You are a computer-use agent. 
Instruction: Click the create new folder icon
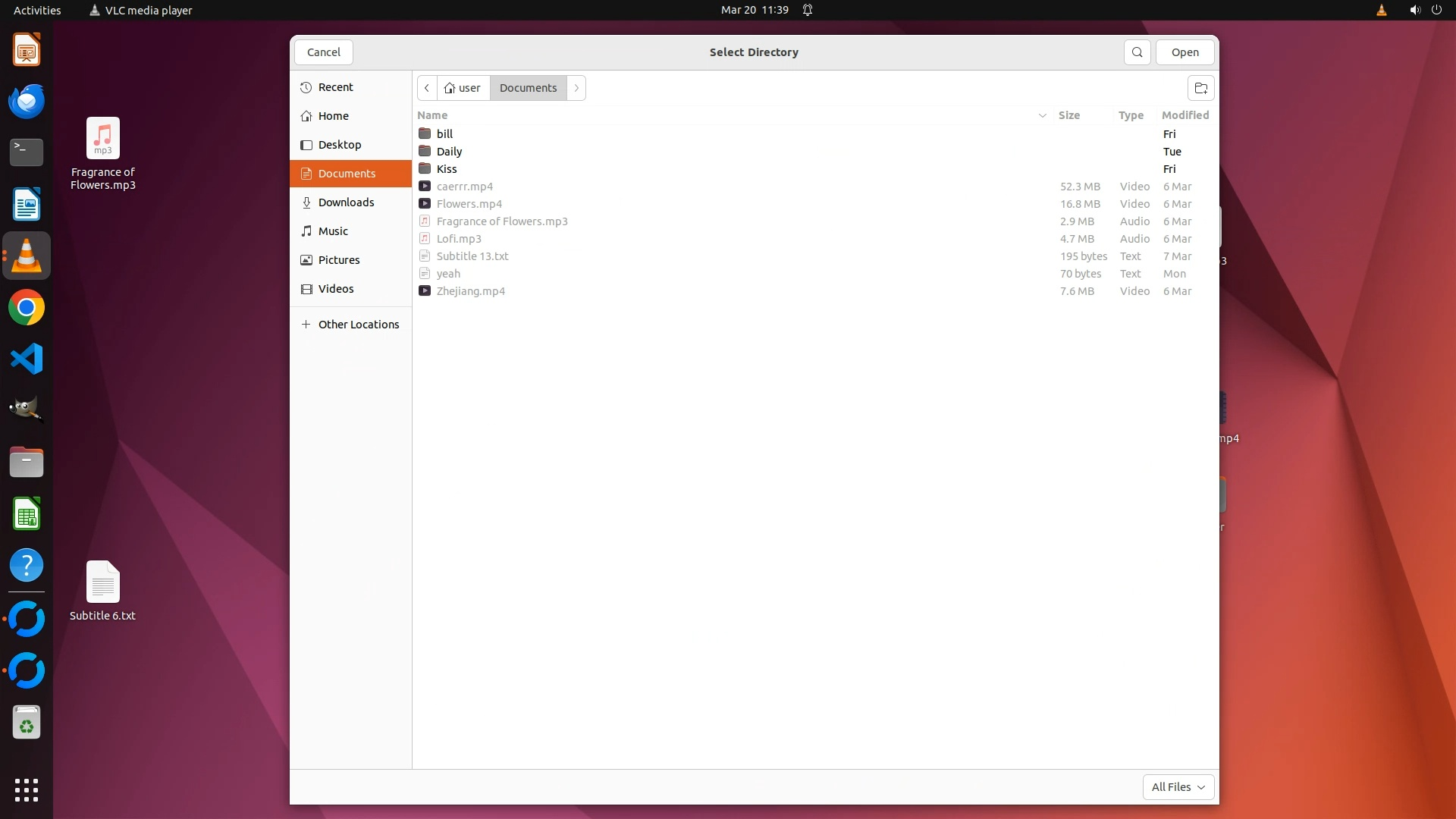pyautogui.click(x=1200, y=88)
